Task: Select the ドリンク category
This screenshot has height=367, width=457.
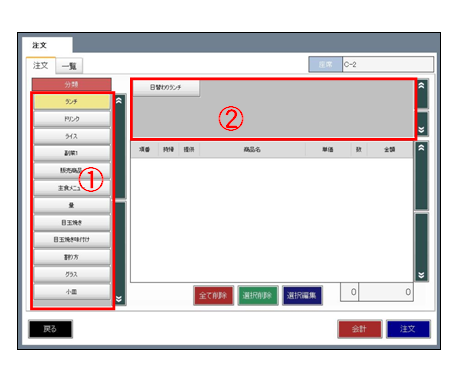Action: (72, 119)
